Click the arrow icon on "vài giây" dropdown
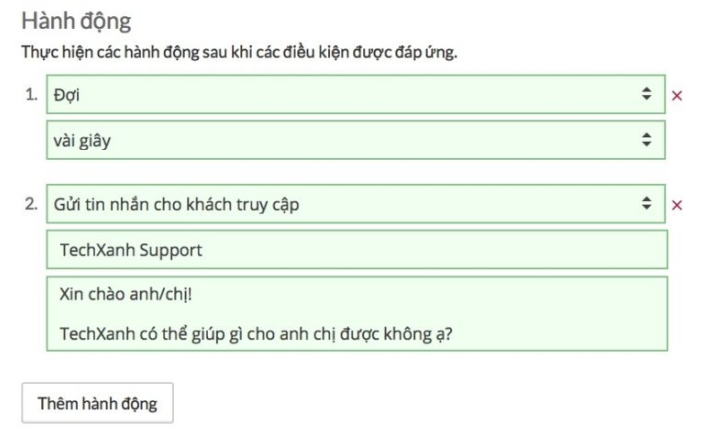This screenshot has width=718, height=448. pos(646,141)
